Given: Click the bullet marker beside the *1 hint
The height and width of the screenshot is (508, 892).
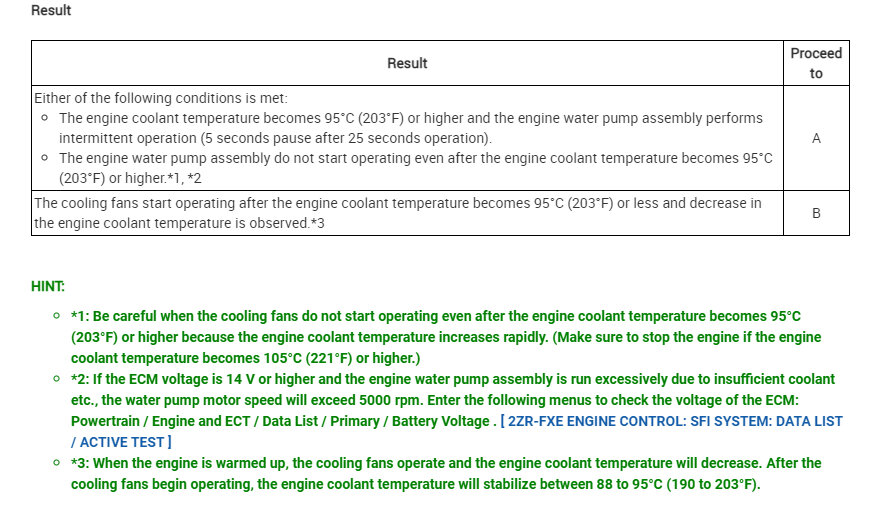Looking at the screenshot, I should [56, 317].
